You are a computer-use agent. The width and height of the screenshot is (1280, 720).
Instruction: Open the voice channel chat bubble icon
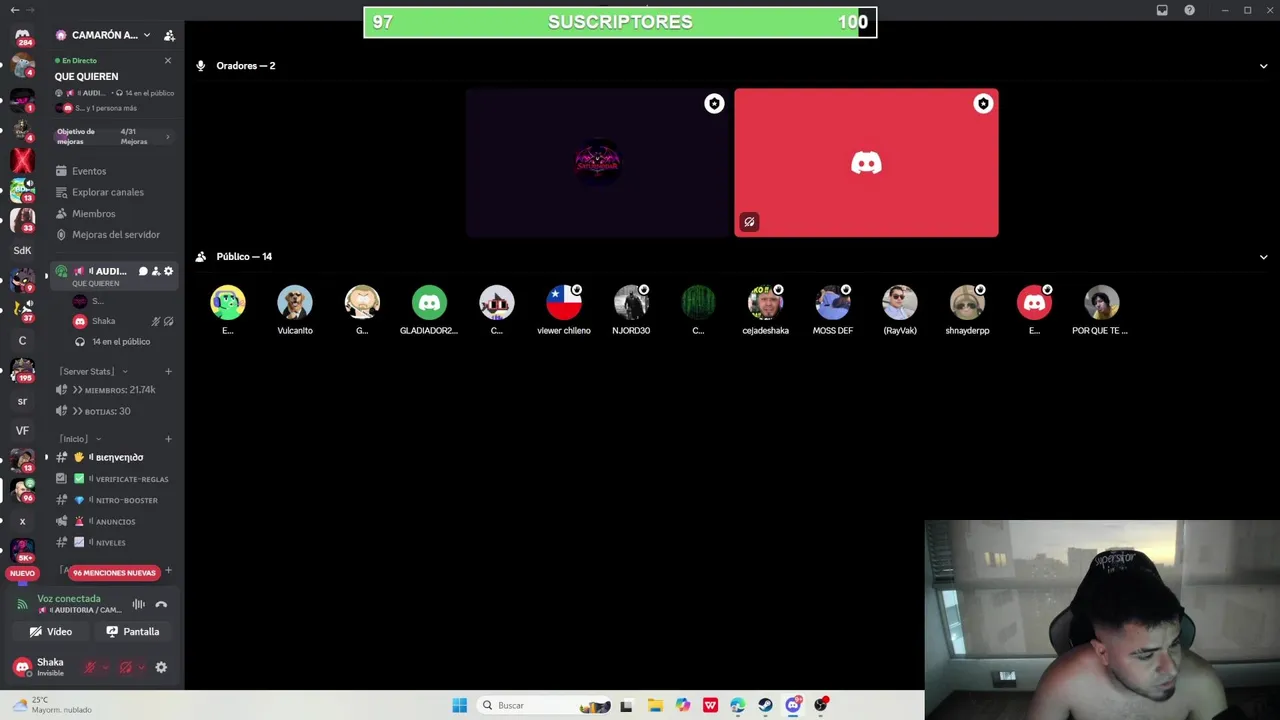[143, 271]
